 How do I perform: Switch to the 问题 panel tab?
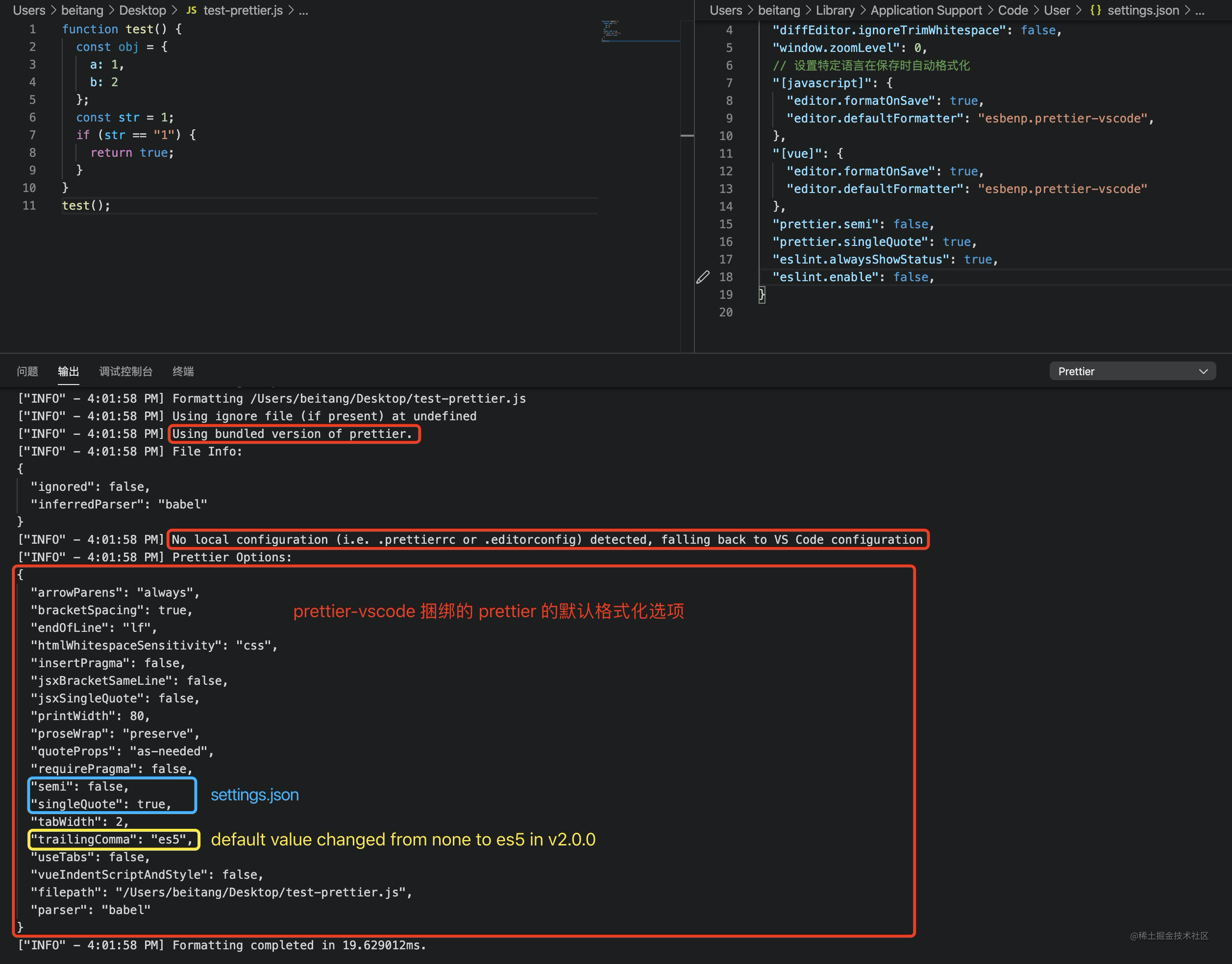[27, 371]
